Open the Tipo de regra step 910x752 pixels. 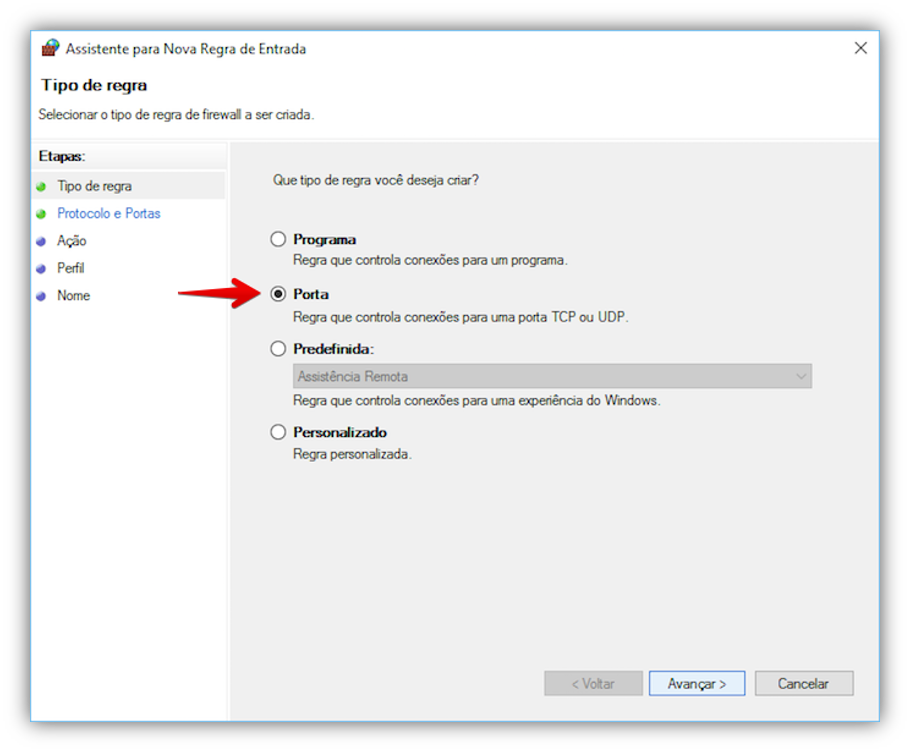click(94, 187)
